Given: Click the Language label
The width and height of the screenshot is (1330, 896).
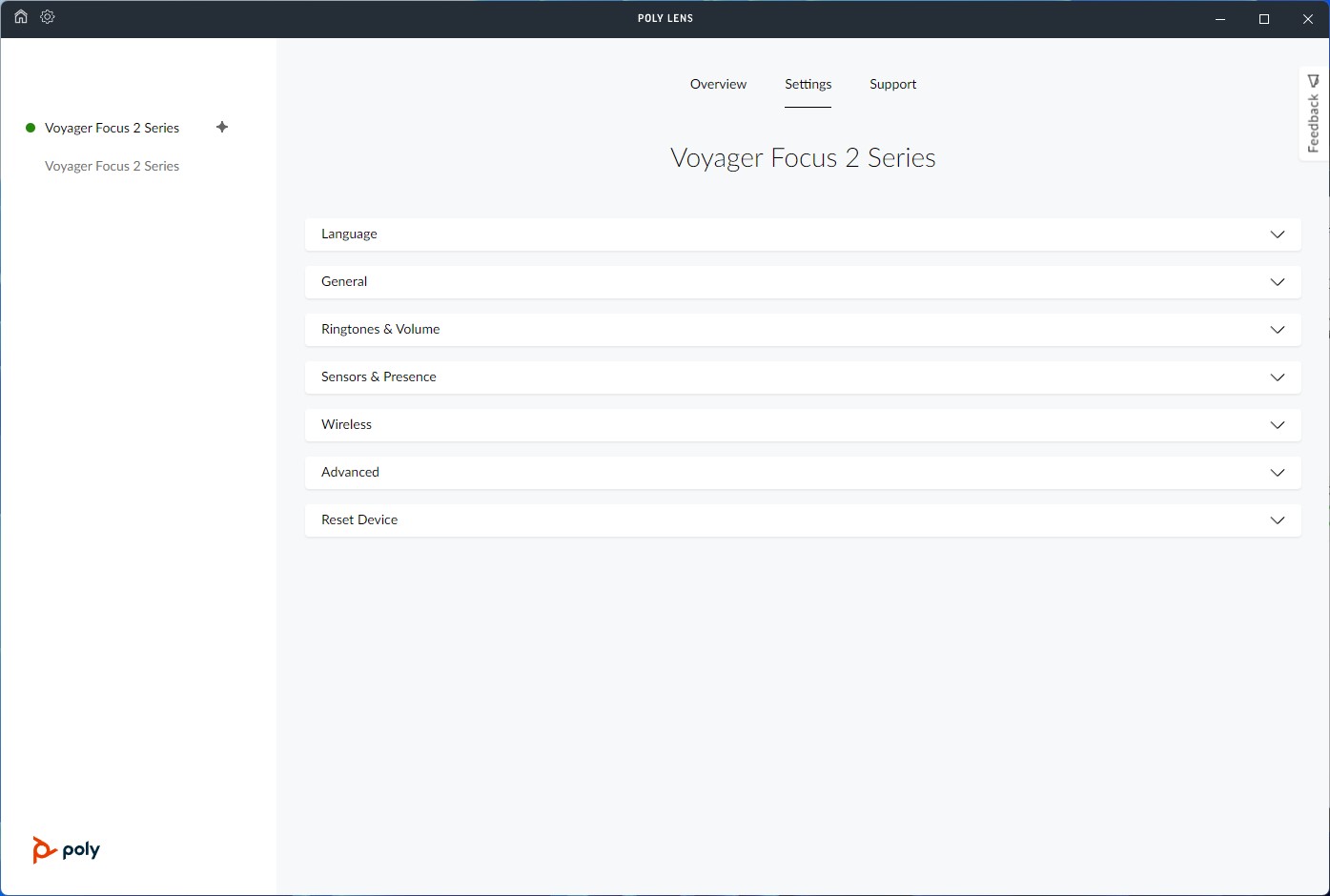Looking at the screenshot, I should tap(349, 234).
